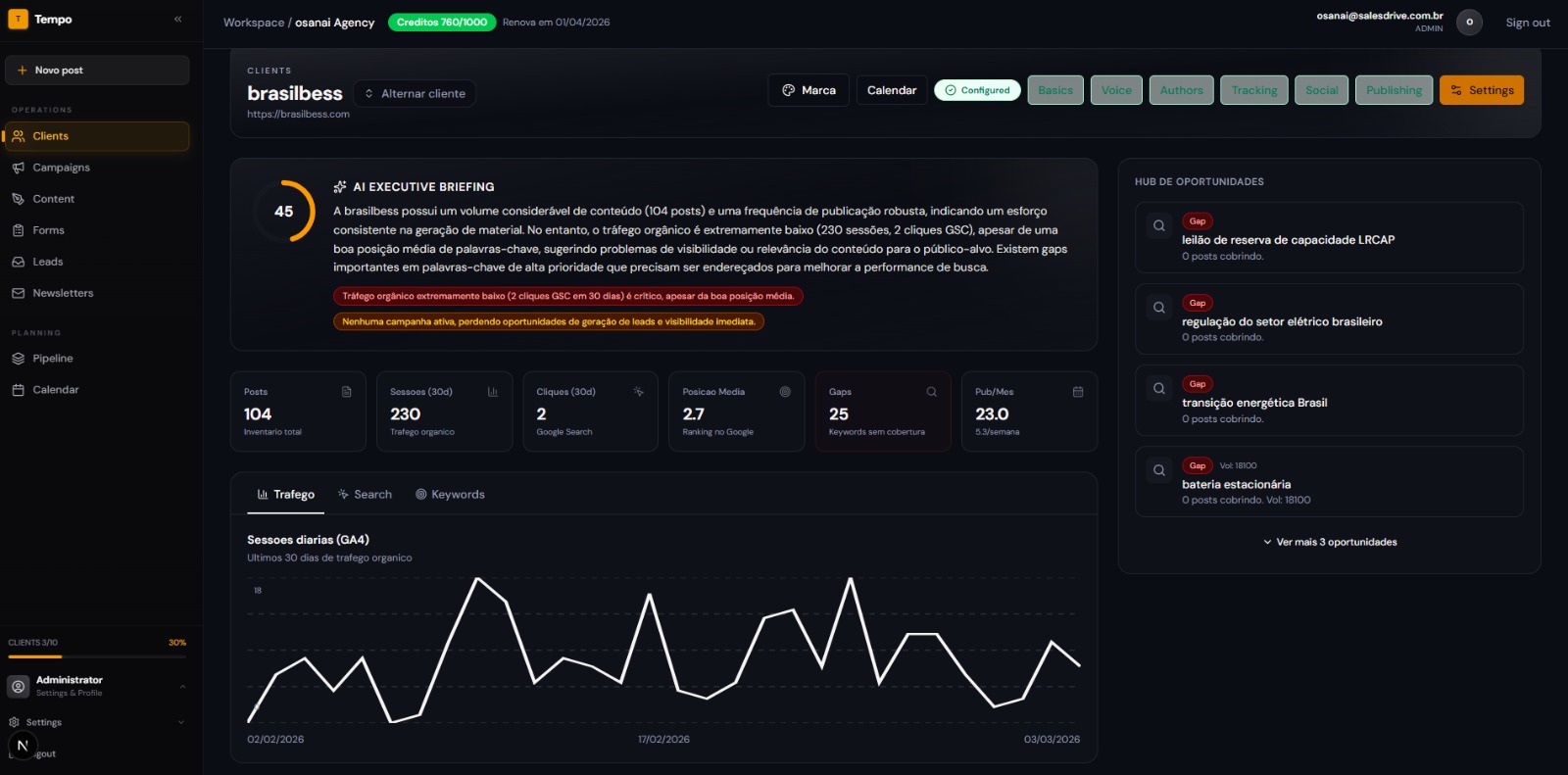Expand the sidebar Settings chevron
Image resolution: width=1568 pixels, height=775 pixels.
(180, 722)
